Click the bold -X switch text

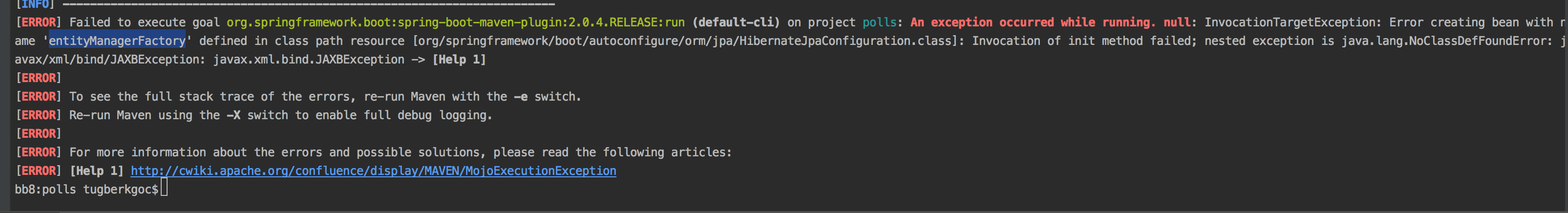(233, 115)
